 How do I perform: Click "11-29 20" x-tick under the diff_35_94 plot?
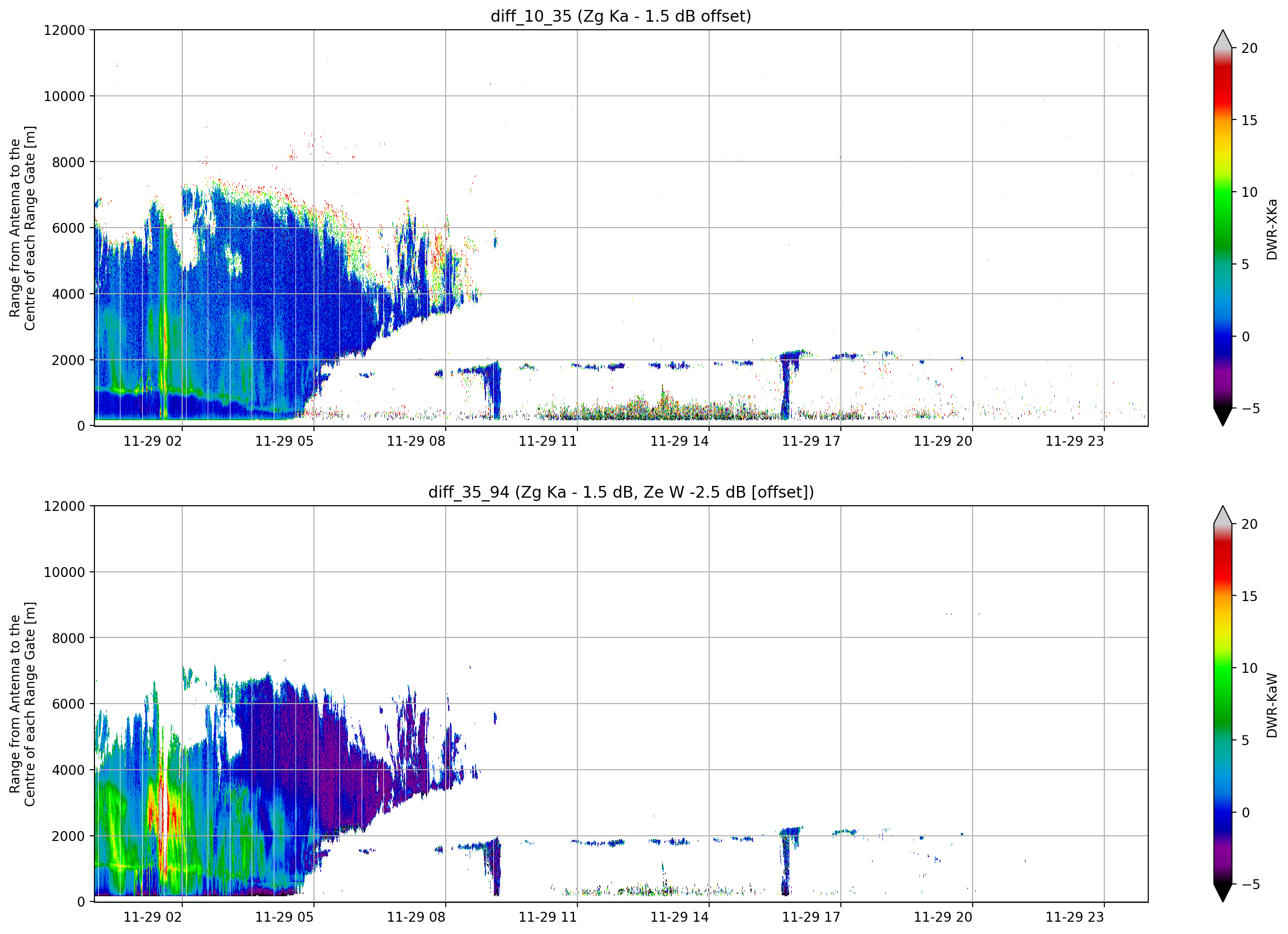(x=943, y=917)
